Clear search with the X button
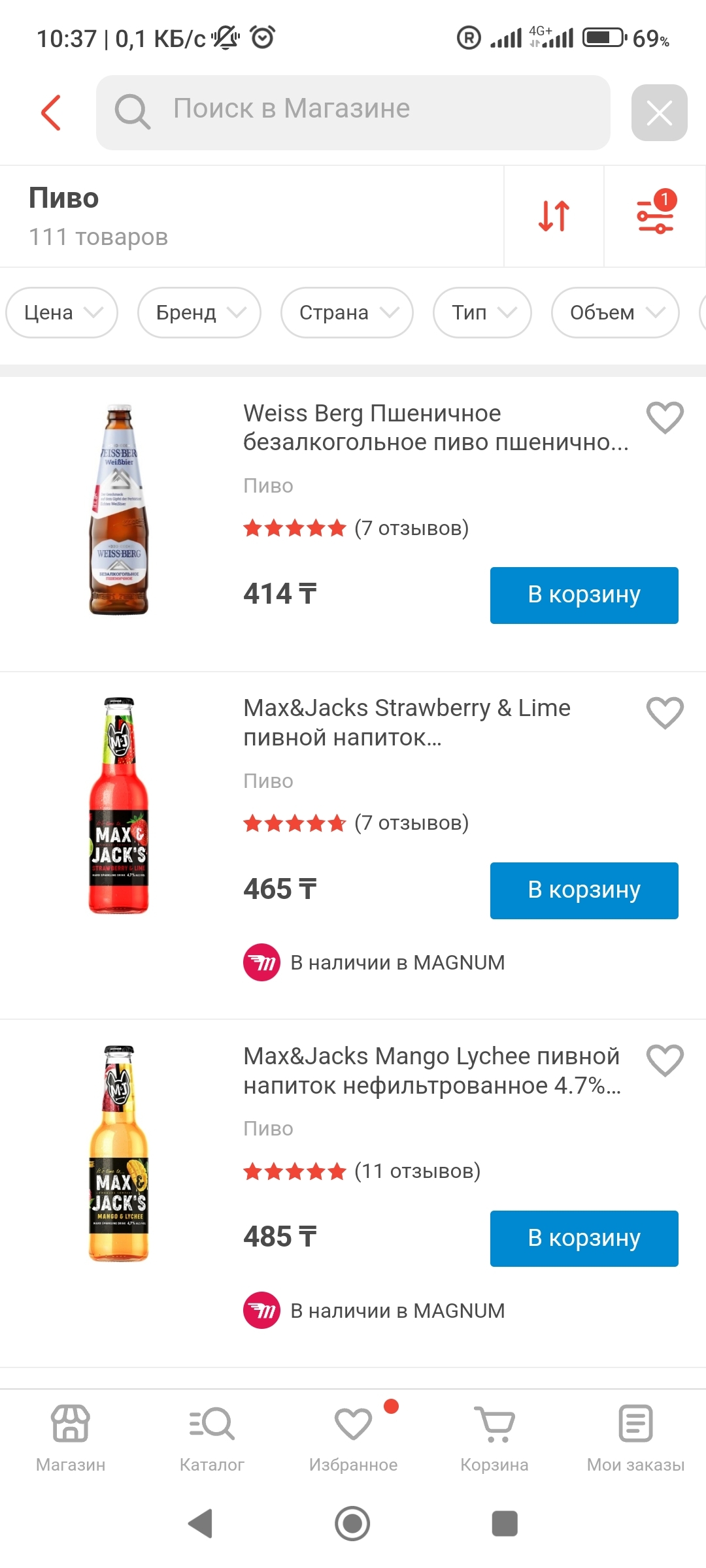The height and width of the screenshot is (1568, 706). click(659, 112)
